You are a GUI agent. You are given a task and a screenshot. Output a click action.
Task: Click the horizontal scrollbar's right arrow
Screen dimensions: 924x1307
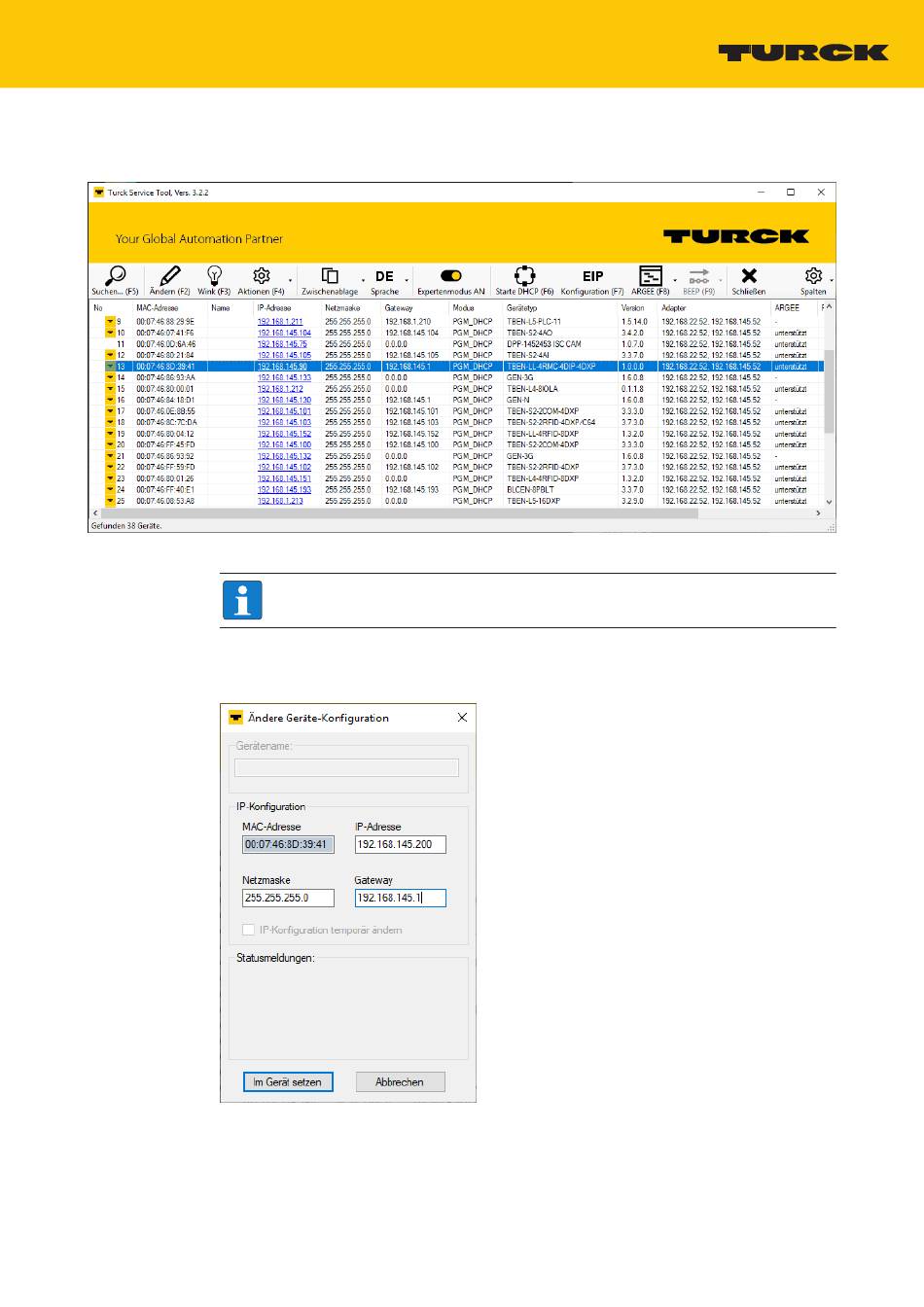click(818, 512)
